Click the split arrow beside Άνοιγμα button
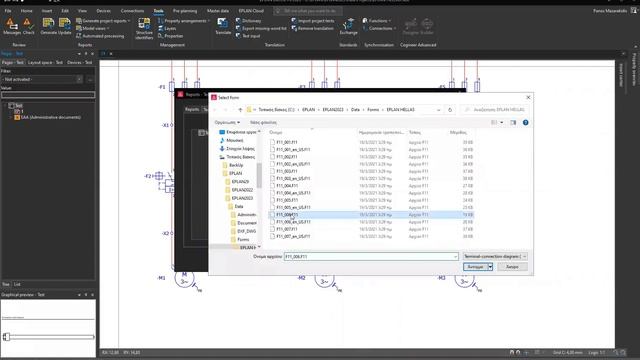Image resolution: width=640 pixels, height=360 pixels. tap(490, 267)
